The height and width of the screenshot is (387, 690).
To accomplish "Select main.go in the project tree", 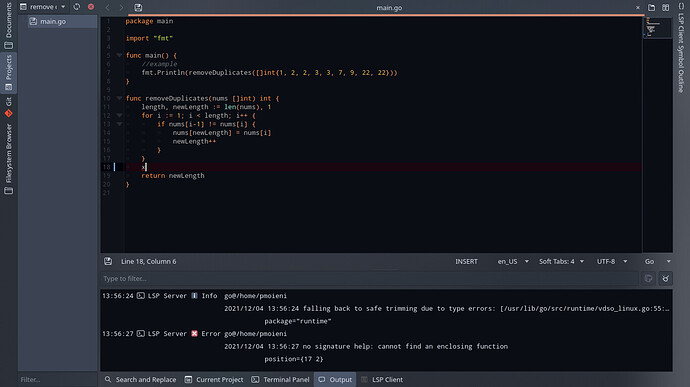I will click(x=53, y=21).
